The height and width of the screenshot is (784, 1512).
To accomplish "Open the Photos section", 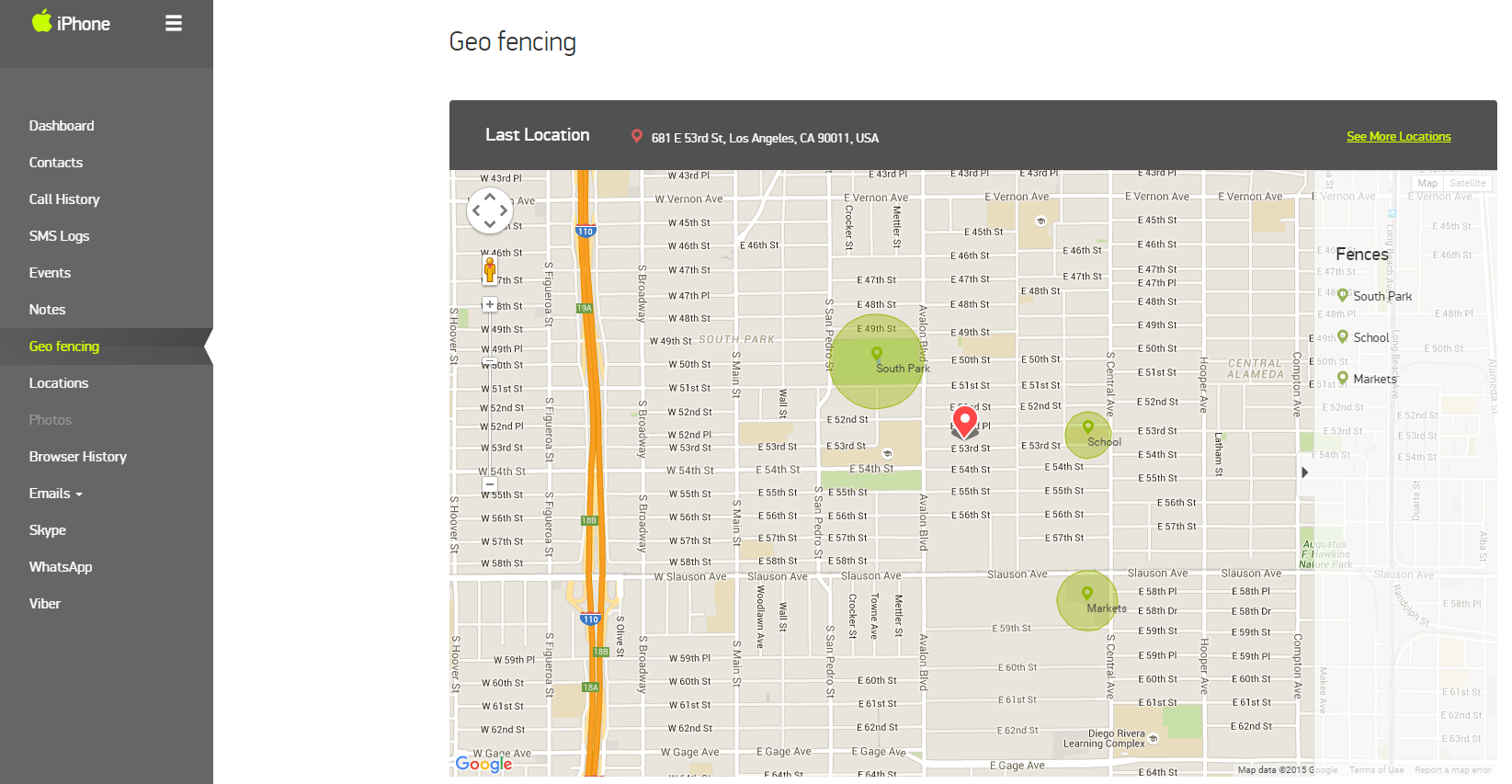I will coord(51,420).
